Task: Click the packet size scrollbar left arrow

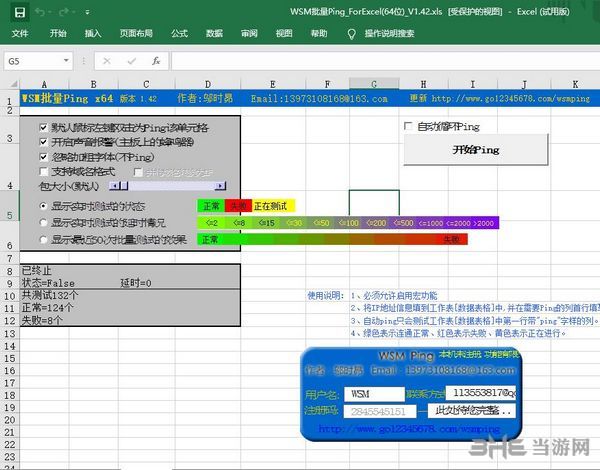Action: [114, 186]
